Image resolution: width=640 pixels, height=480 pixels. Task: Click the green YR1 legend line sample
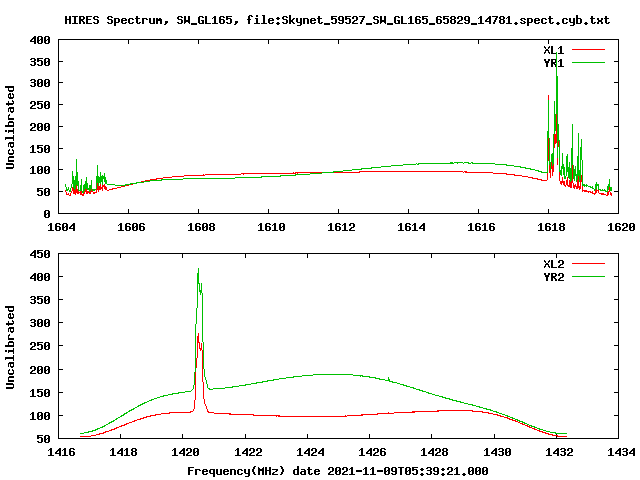[588, 63]
